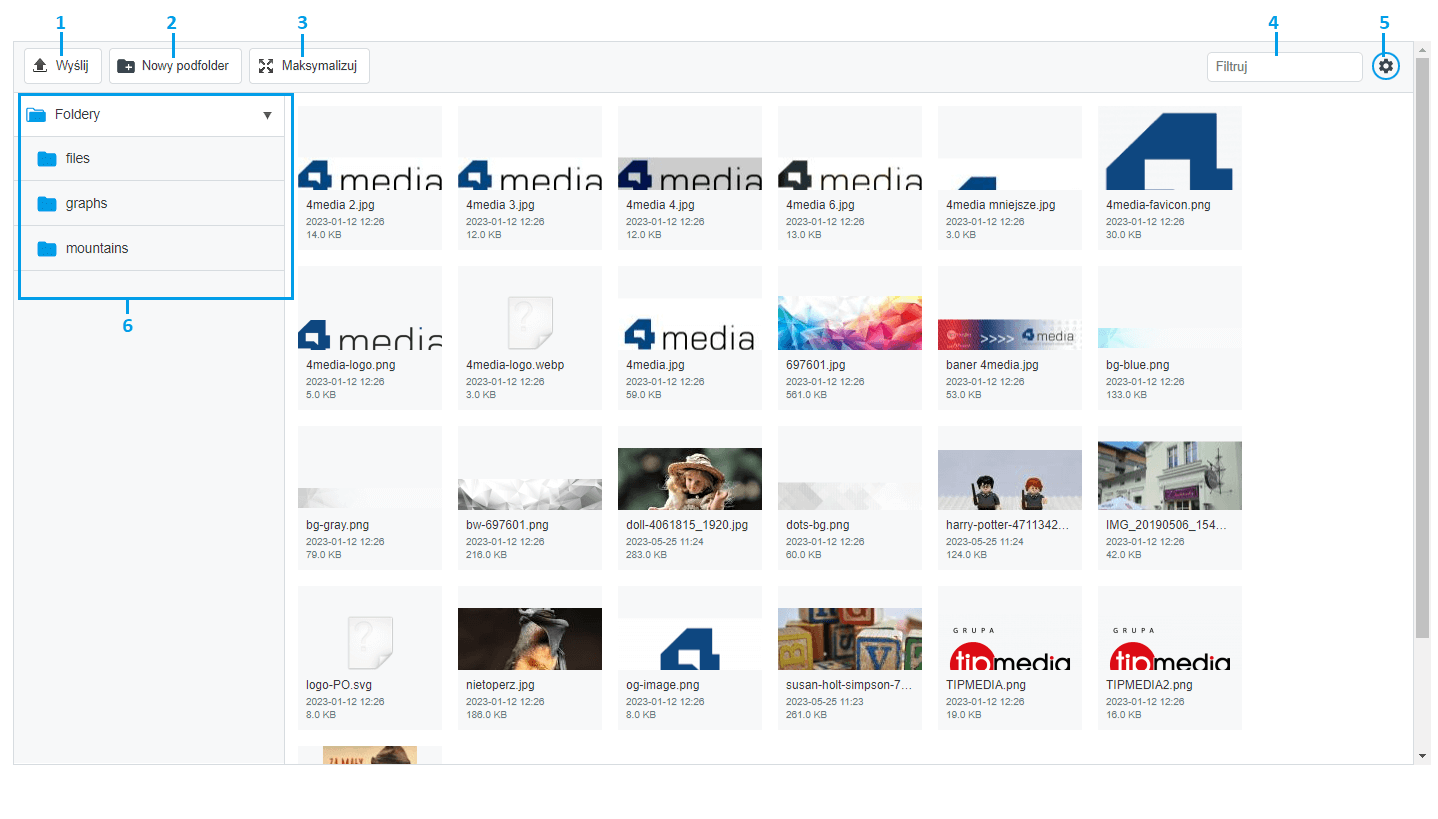Image resolution: width=1438 pixels, height=819 pixels.
Task: Create a new subfolder with Nowy podfolder
Action: [175, 66]
